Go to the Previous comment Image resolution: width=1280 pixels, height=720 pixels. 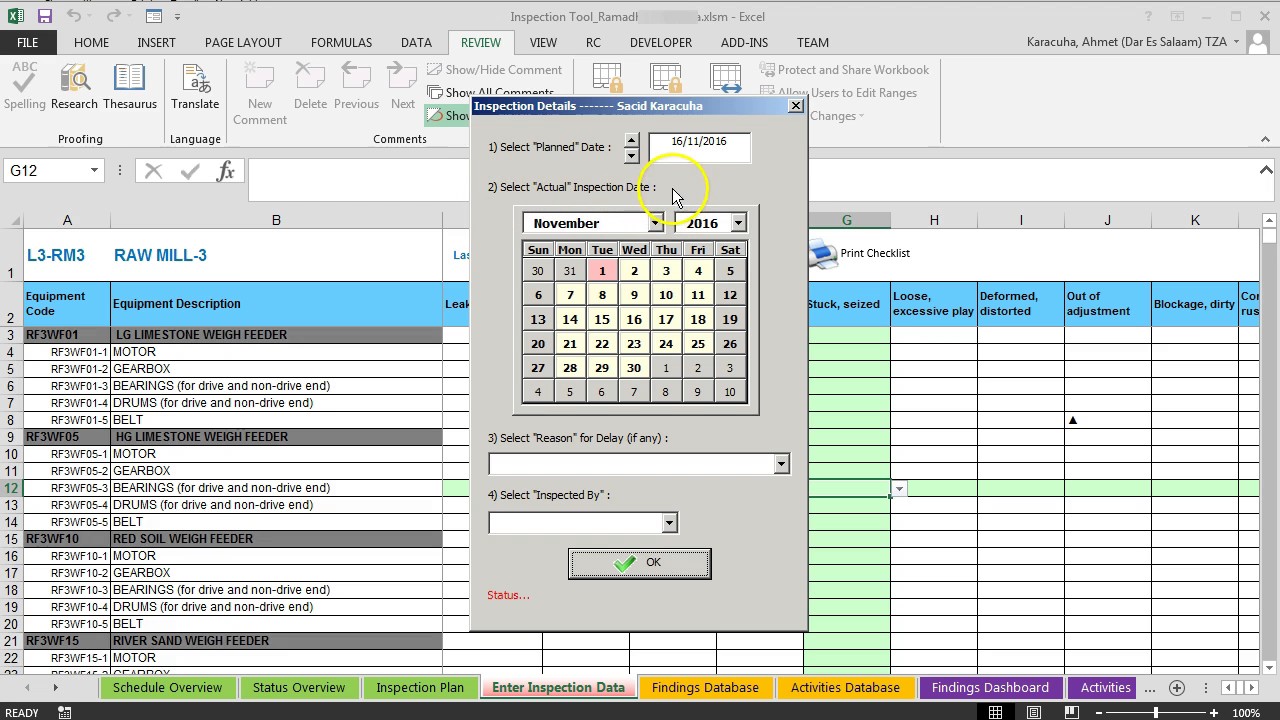(356, 86)
